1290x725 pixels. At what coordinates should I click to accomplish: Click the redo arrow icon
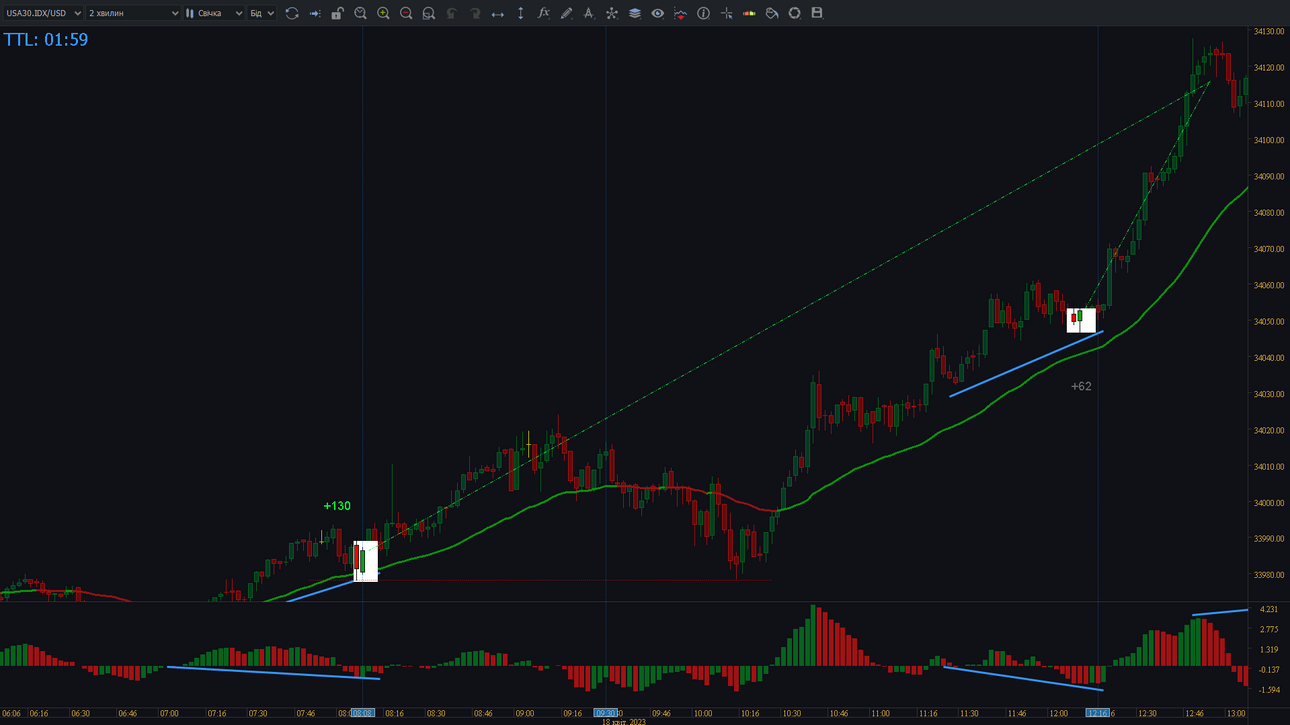click(475, 13)
